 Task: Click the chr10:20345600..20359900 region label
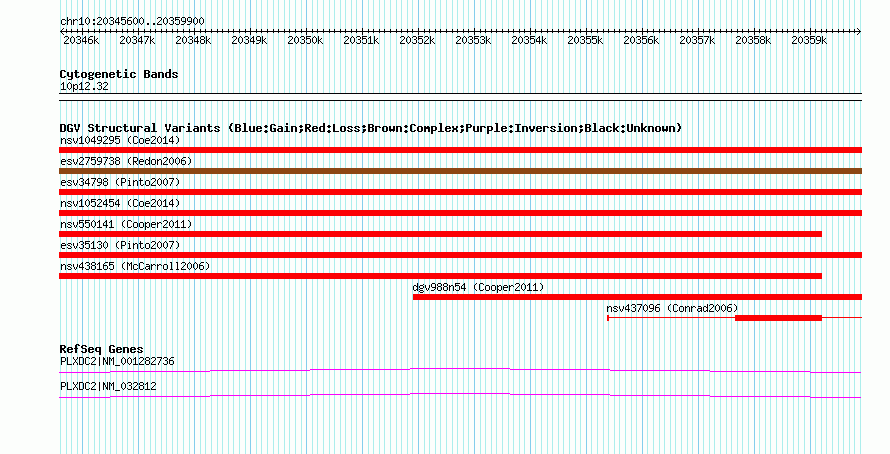pos(132,21)
